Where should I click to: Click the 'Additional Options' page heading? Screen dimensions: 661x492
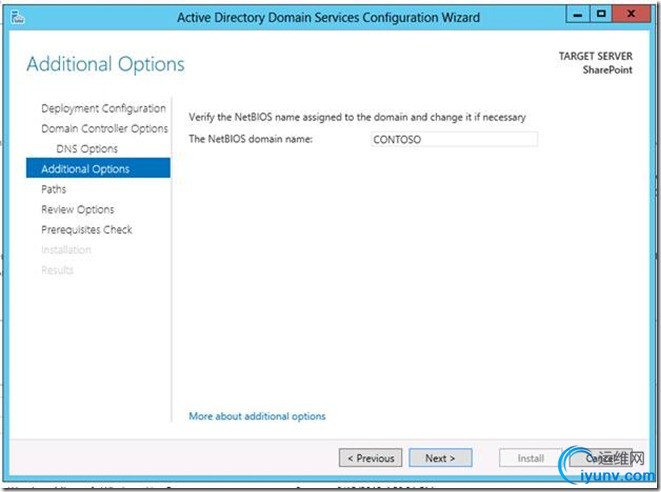105,65
